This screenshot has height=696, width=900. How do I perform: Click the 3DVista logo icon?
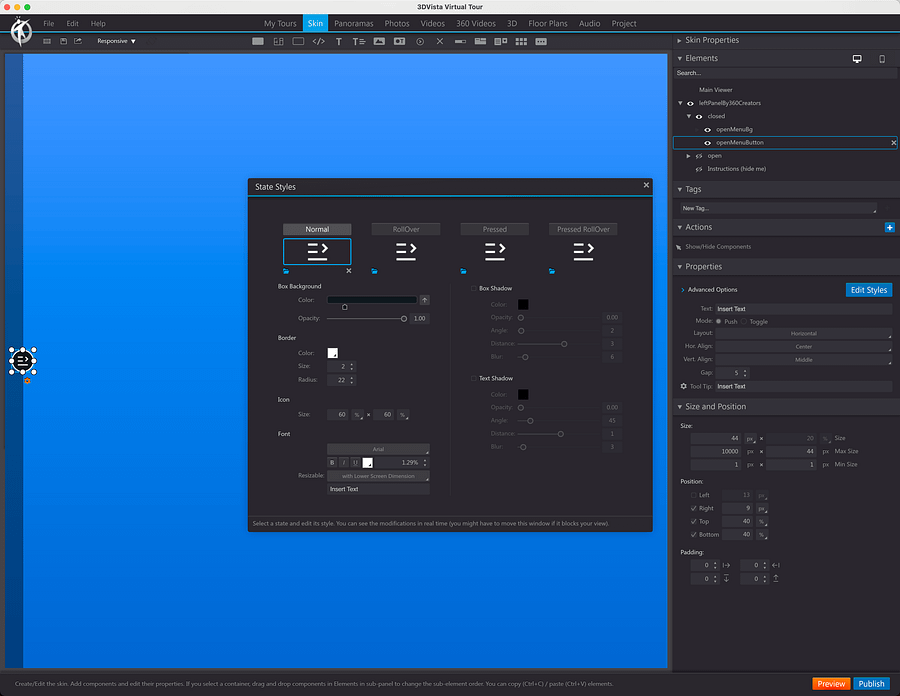pos(21,32)
